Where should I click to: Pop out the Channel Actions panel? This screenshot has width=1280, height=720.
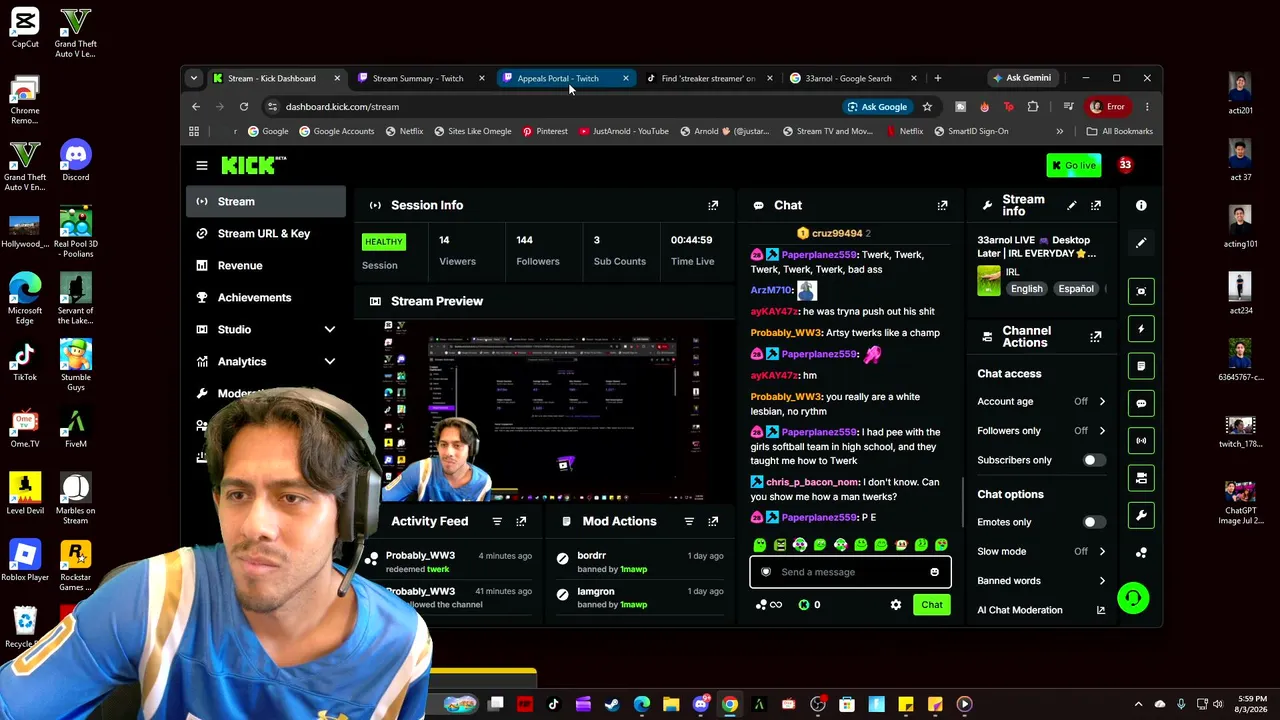[1096, 336]
